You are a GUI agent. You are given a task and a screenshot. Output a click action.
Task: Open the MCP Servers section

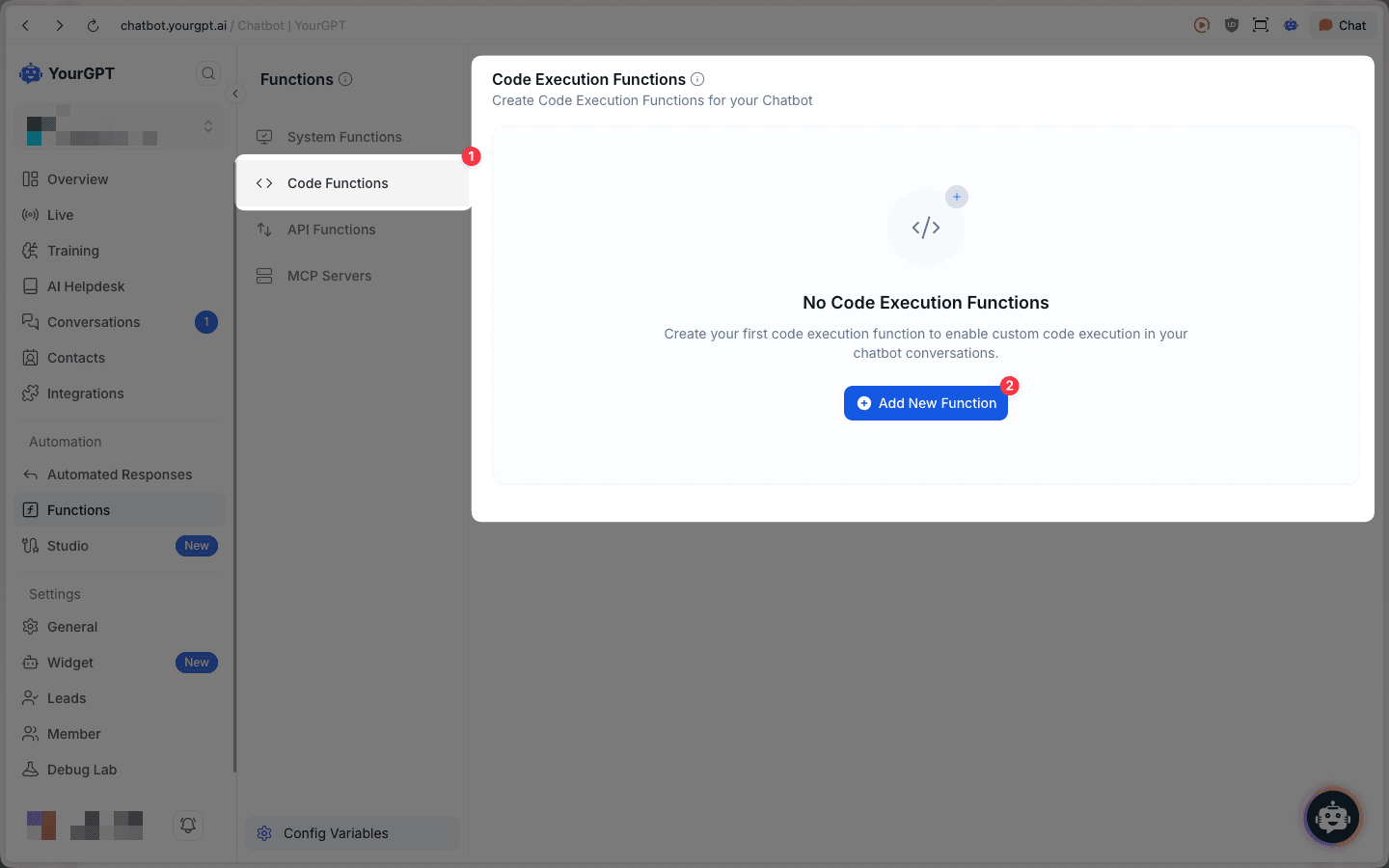click(x=329, y=276)
